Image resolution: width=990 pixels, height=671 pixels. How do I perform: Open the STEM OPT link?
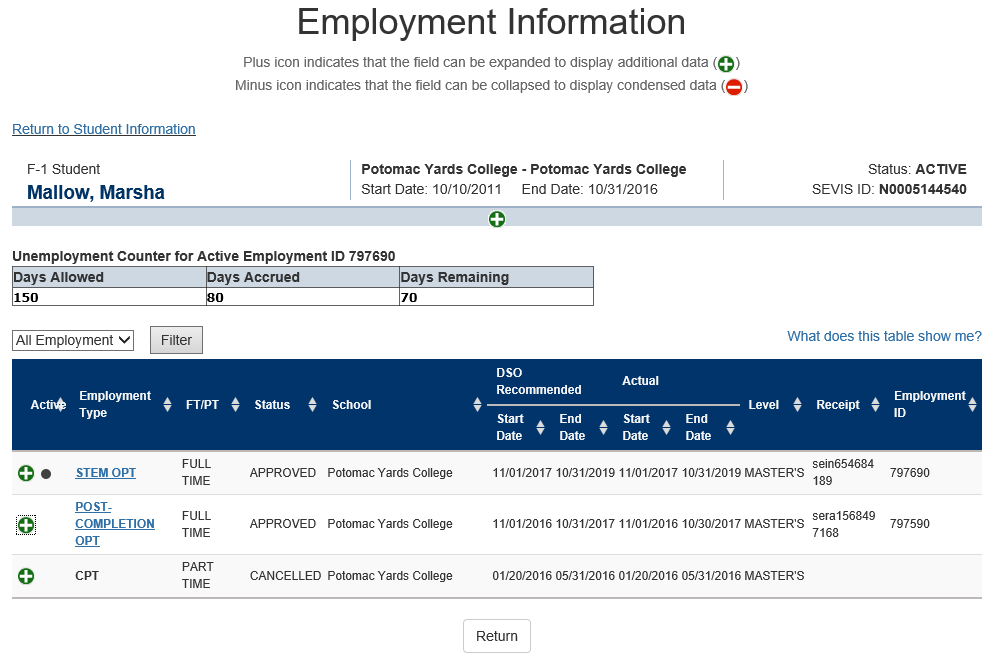(x=105, y=473)
